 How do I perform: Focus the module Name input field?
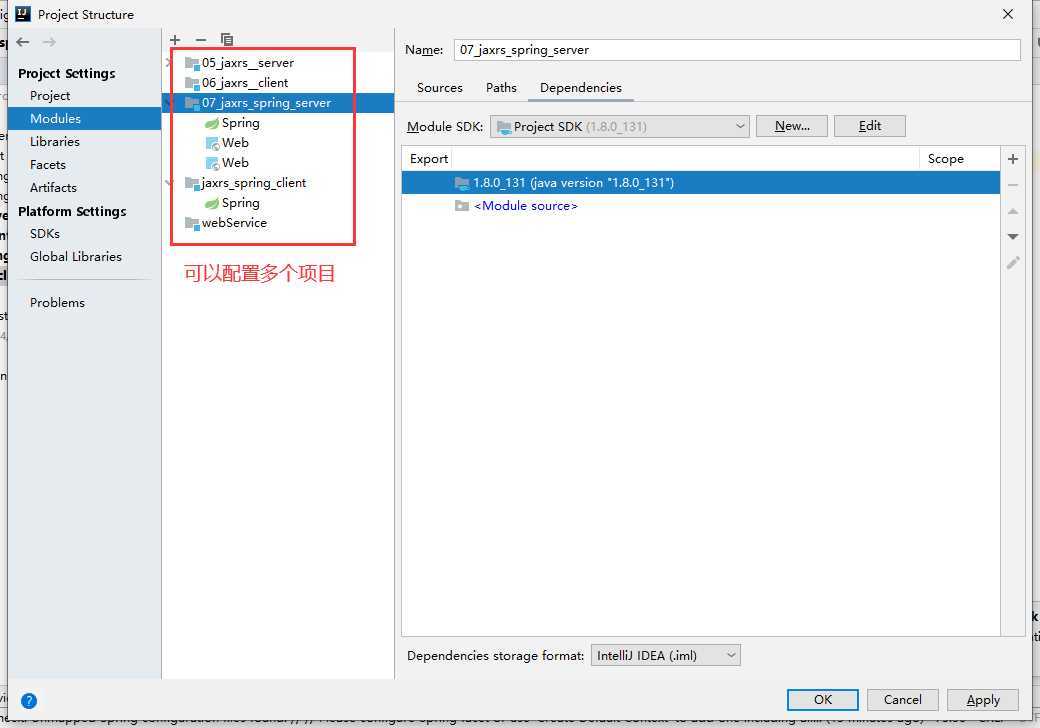(737, 50)
